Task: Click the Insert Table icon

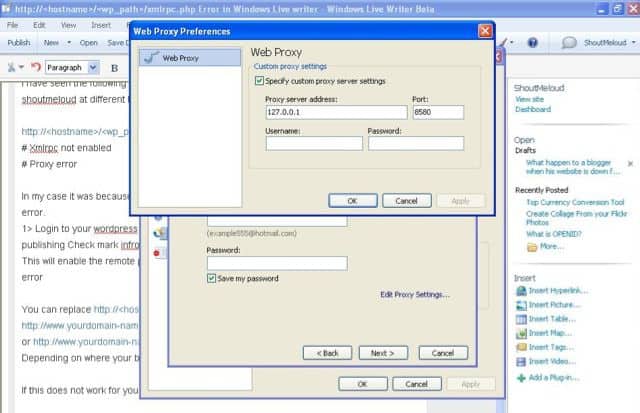Action: pyautogui.click(x=521, y=319)
